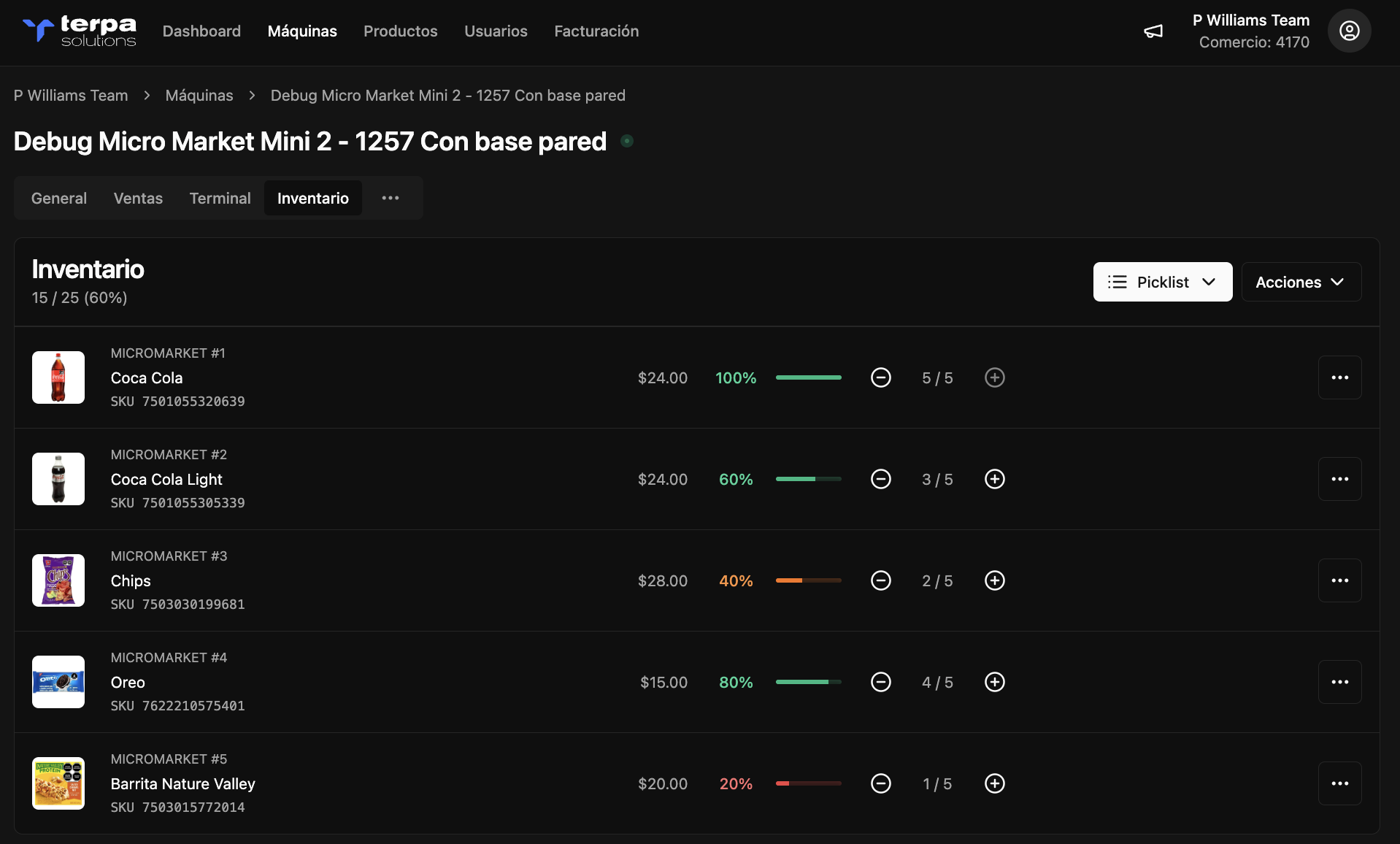The width and height of the screenshot is (1400, 844).
Task: Expand the Picklist dropdown
Action: click(1162, 282)
